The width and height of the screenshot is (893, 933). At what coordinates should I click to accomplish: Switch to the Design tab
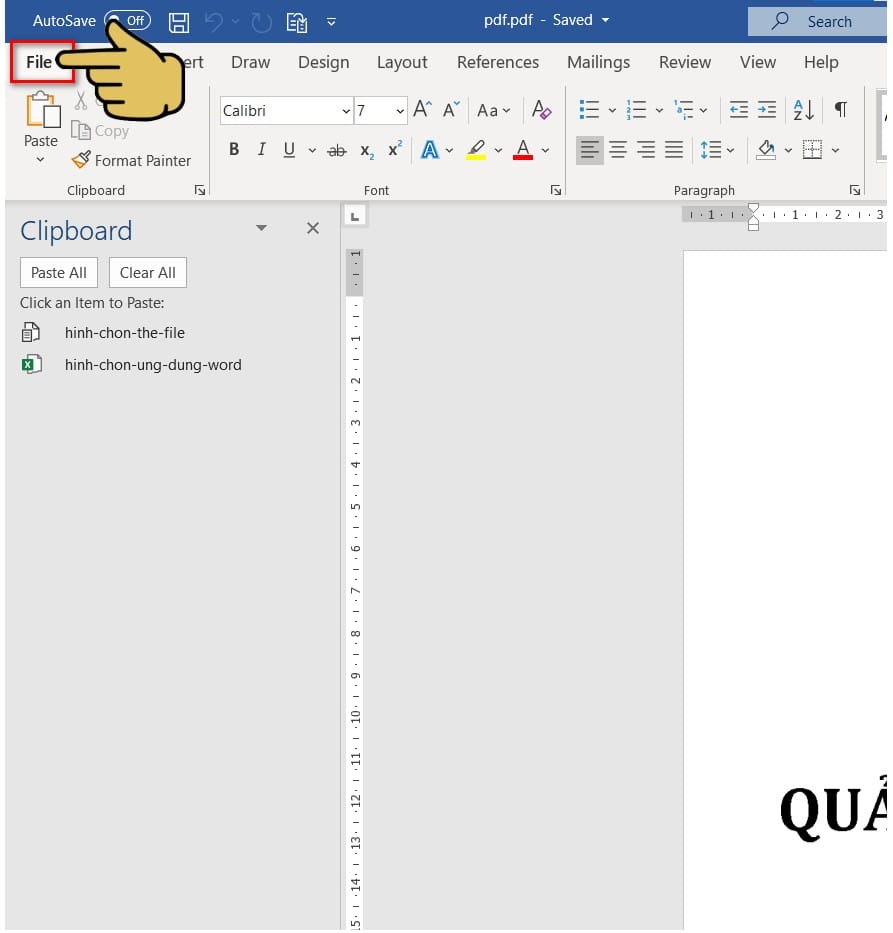point(324,62)
